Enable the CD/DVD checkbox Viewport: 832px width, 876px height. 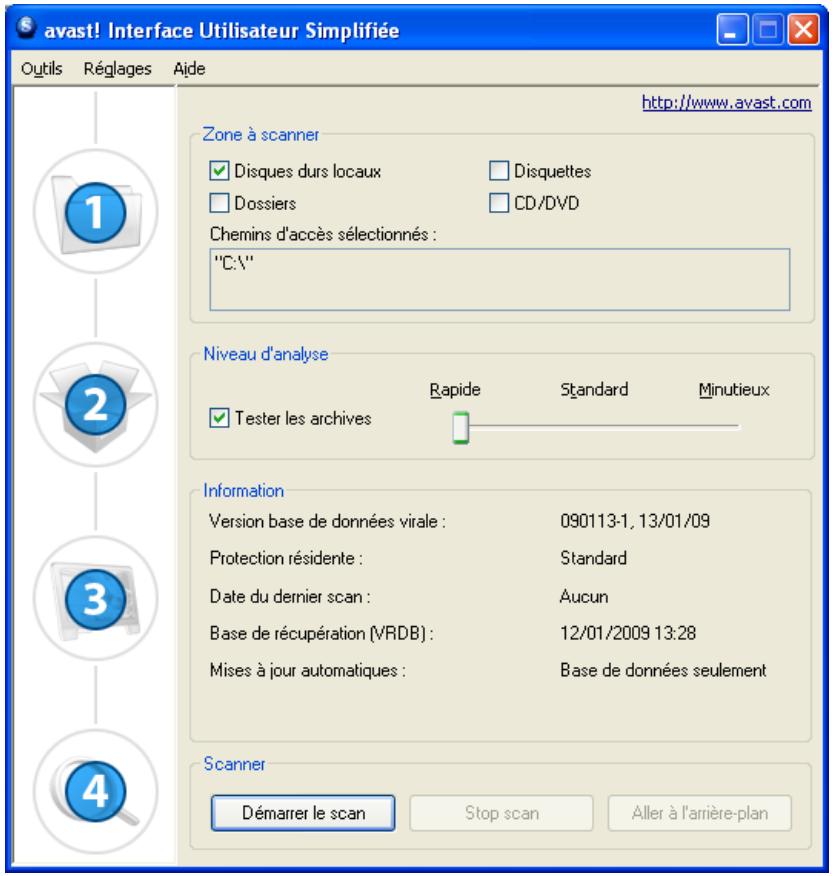498,203
